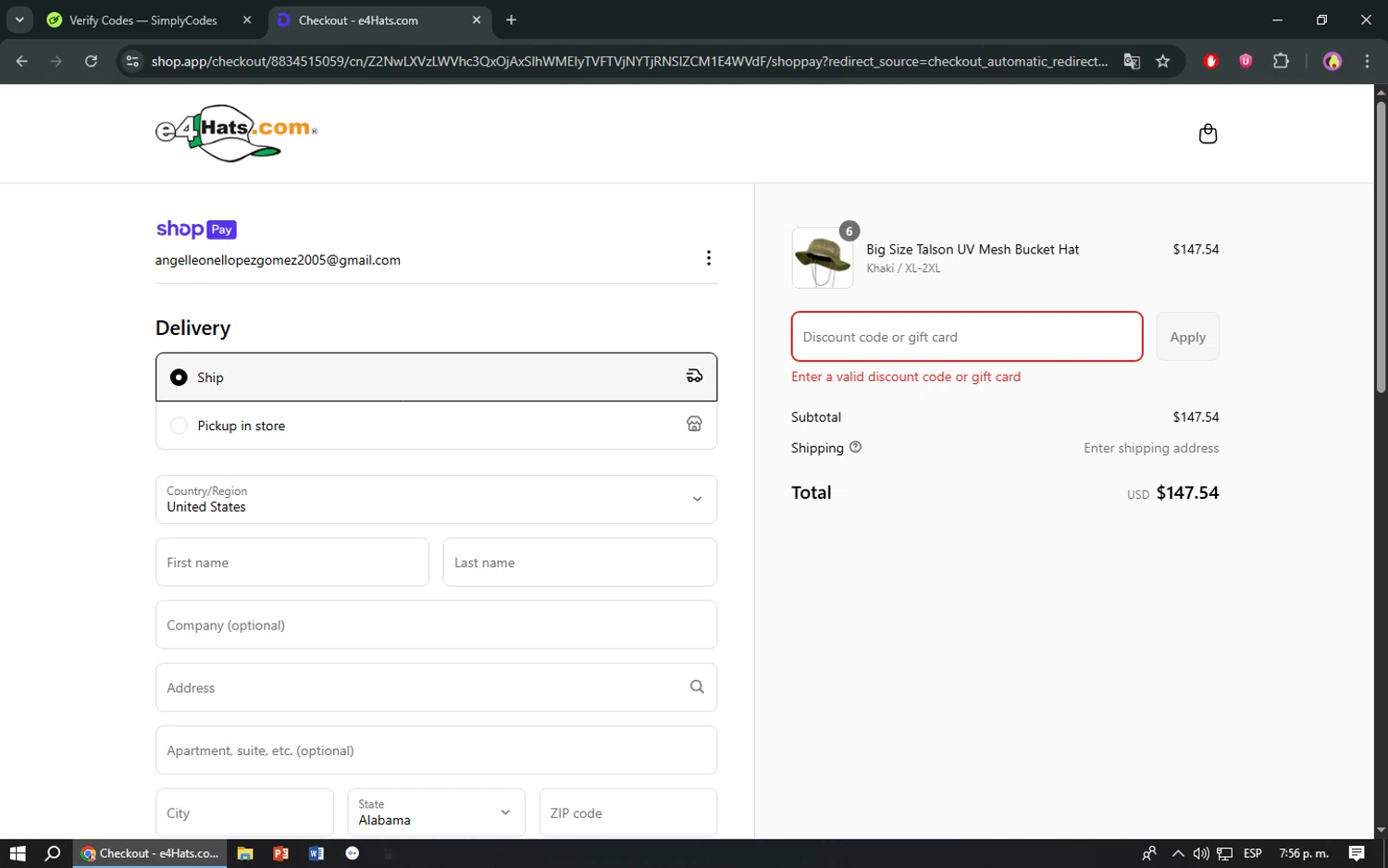Reload the checkout page
This screenshot has height=868, width=1388.
[x=91, y=61]
